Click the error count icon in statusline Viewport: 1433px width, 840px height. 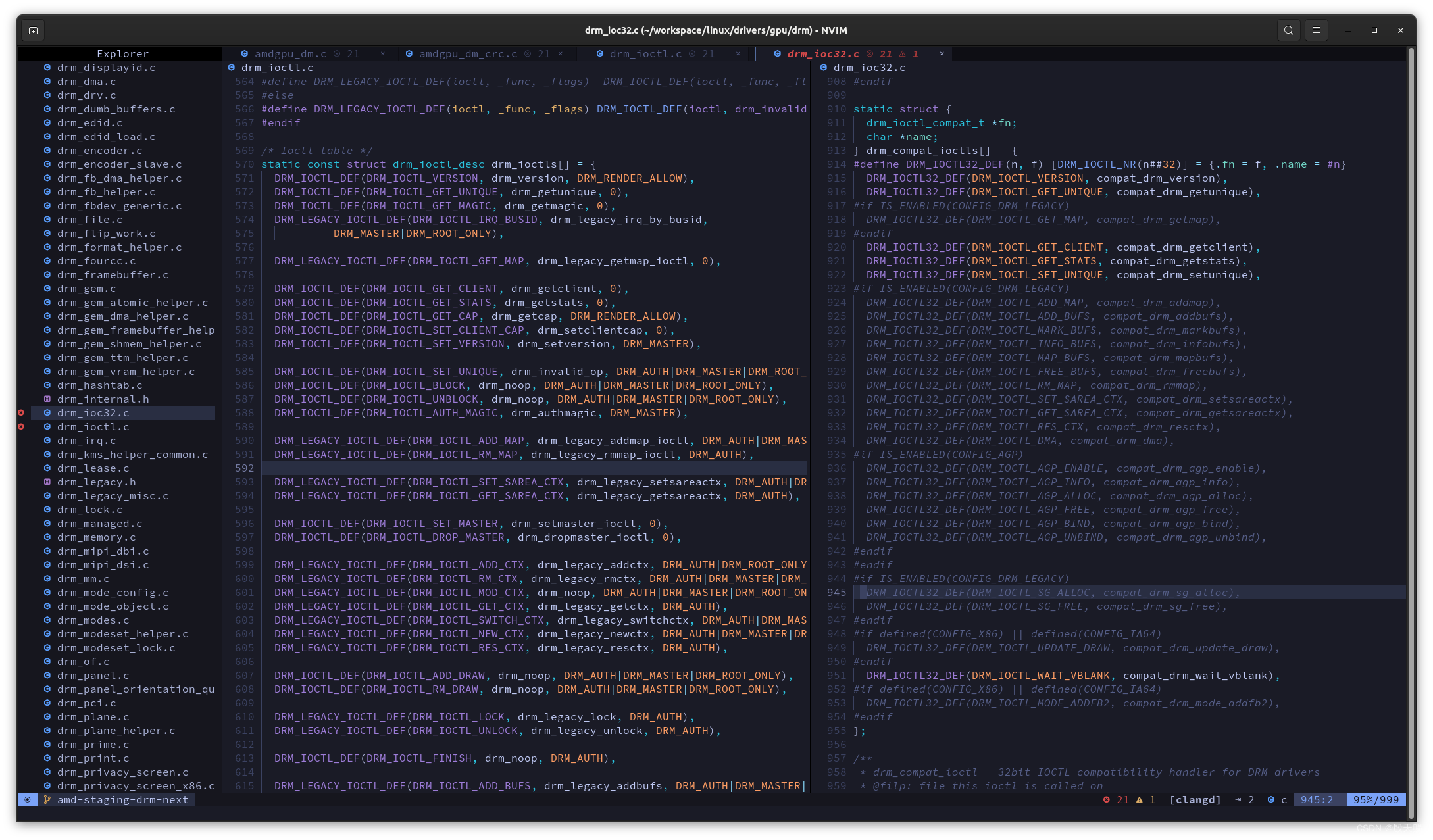point(1107,800)
